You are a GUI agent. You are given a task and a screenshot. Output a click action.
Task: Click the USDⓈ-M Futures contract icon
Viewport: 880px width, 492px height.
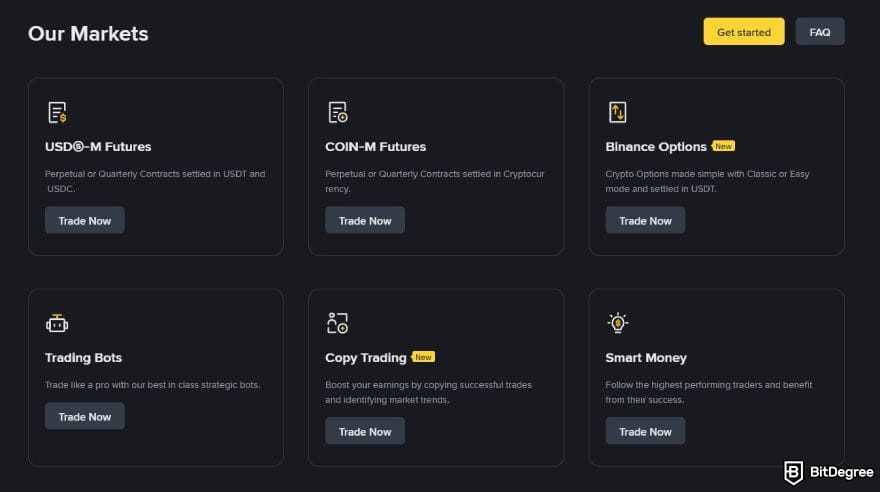pos(57,112)
